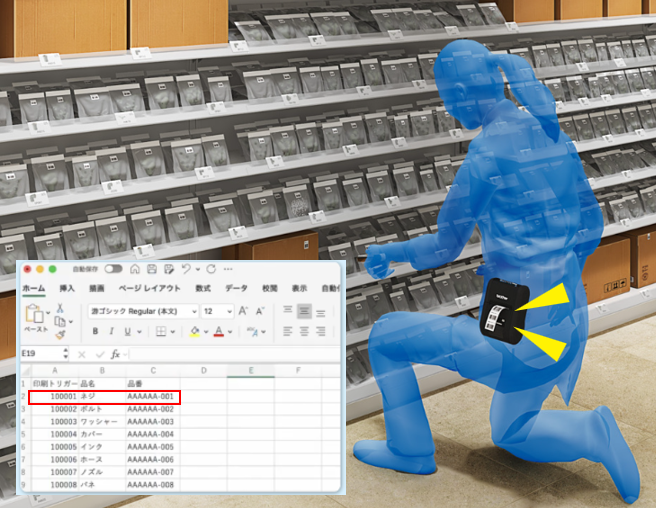Undo the last action
The width and height of the screenshot is (656, 508).
click(186, 269)
